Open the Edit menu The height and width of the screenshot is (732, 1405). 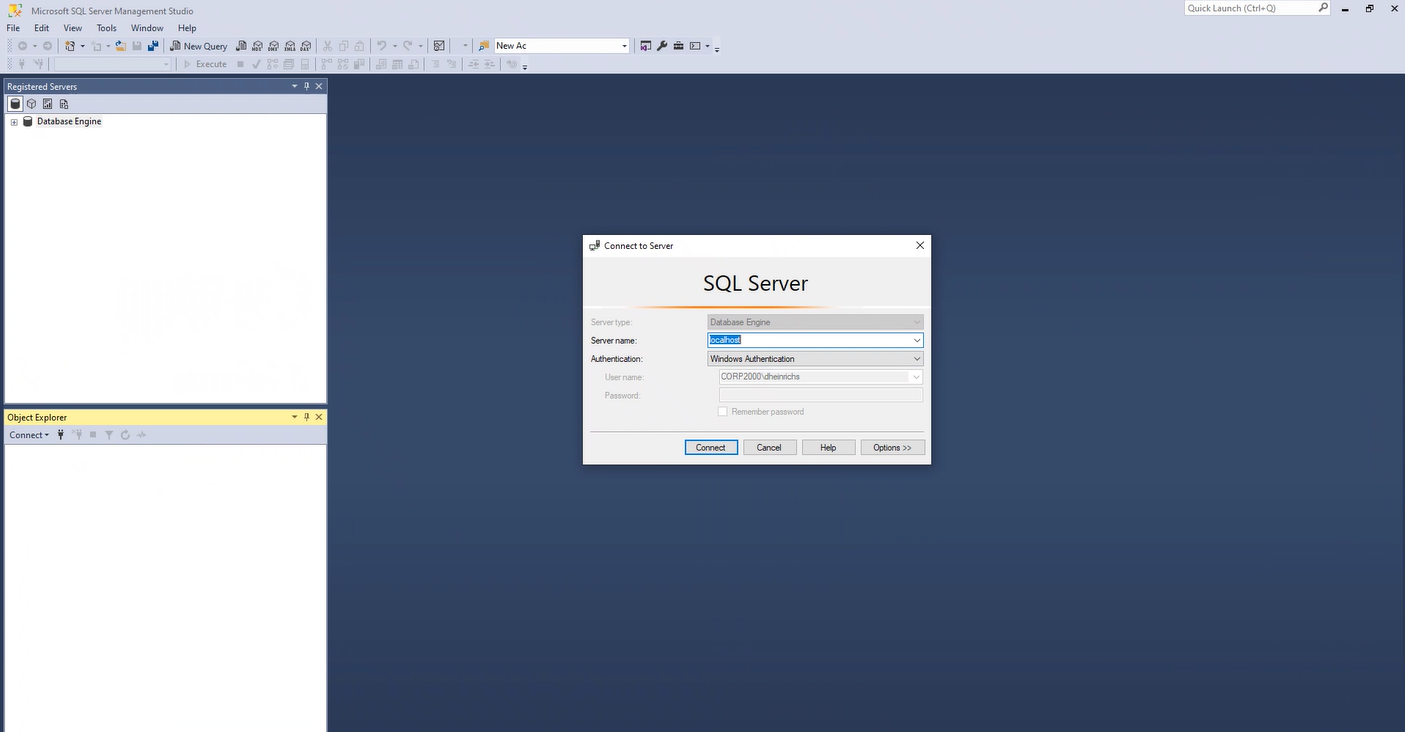pos(42,28)
